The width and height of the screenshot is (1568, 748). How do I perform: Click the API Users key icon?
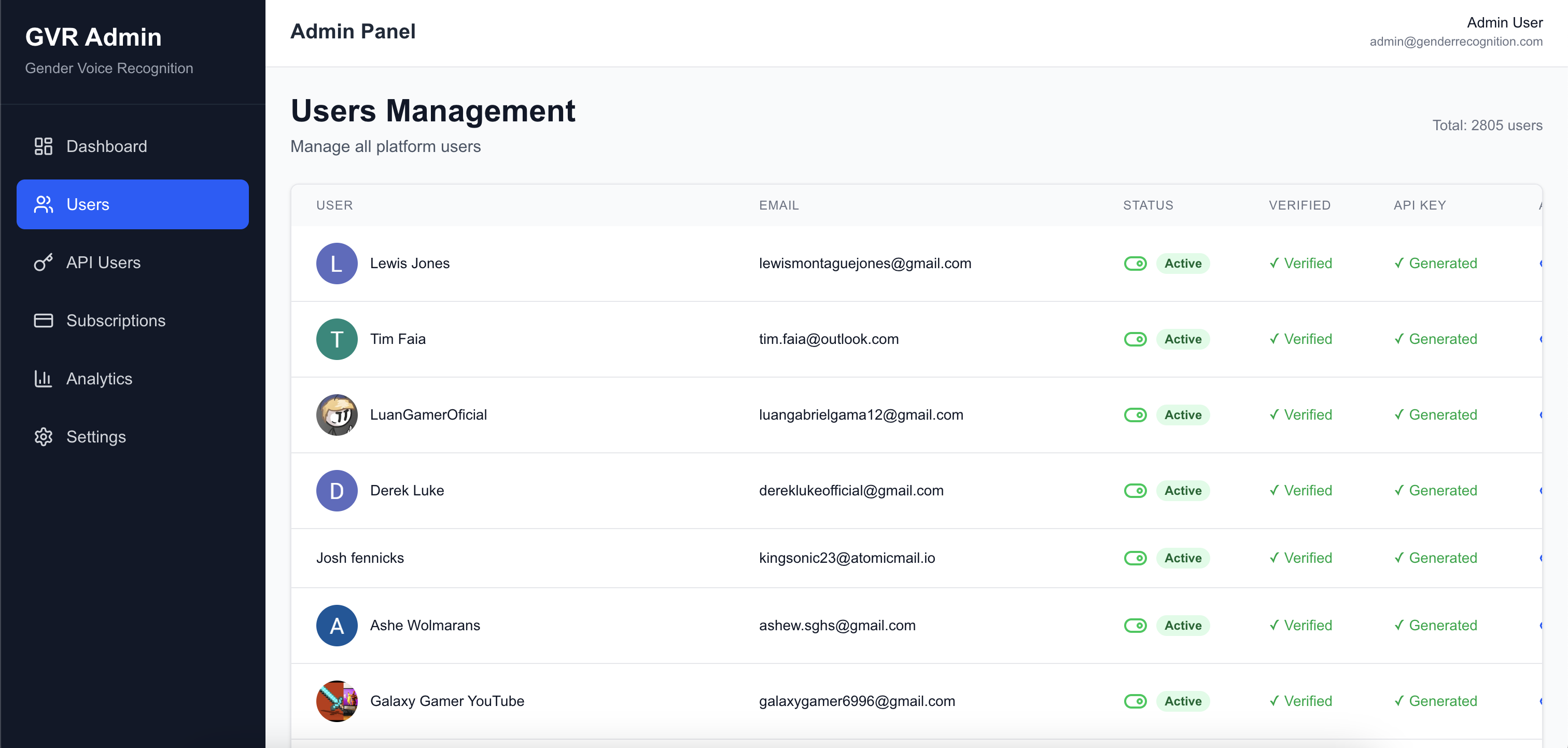tap(43, 262)
